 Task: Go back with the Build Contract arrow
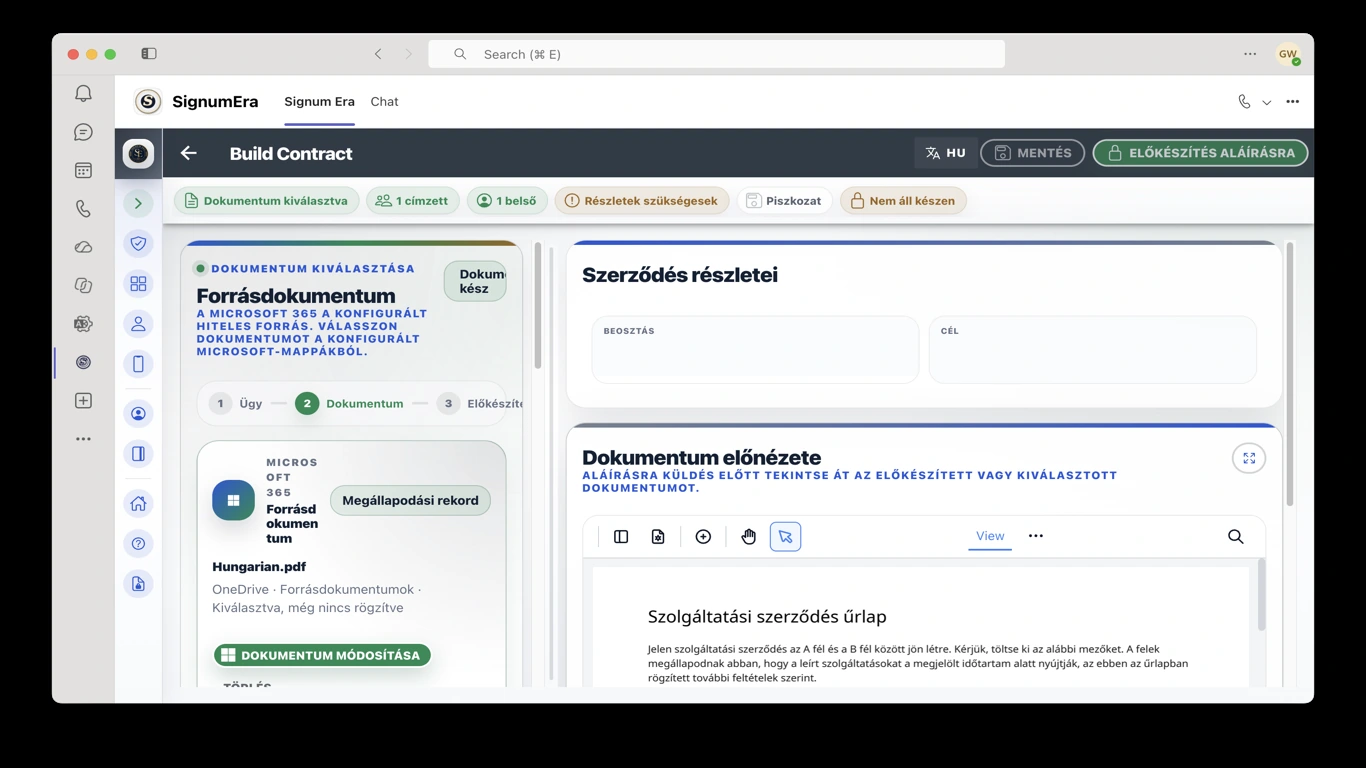pyautogui.click(x=189, y=153)
